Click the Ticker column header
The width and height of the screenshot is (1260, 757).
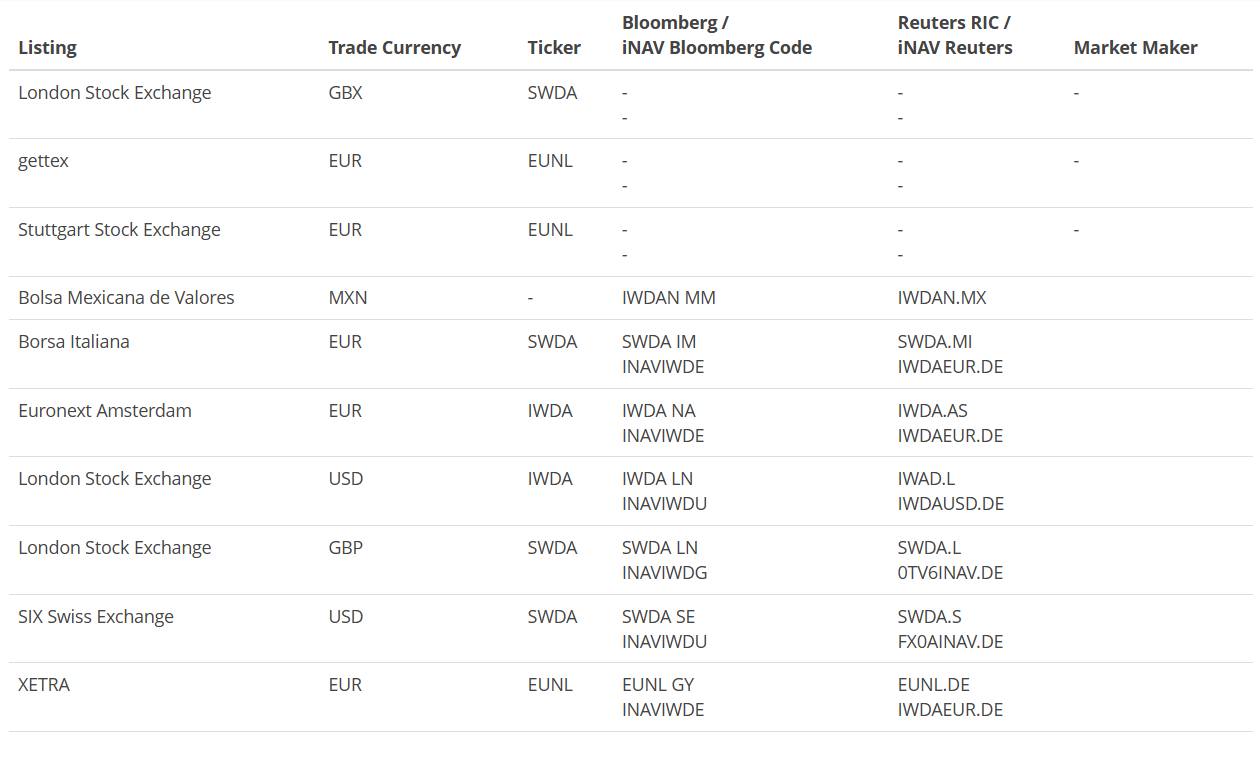[x=554, y=48]
